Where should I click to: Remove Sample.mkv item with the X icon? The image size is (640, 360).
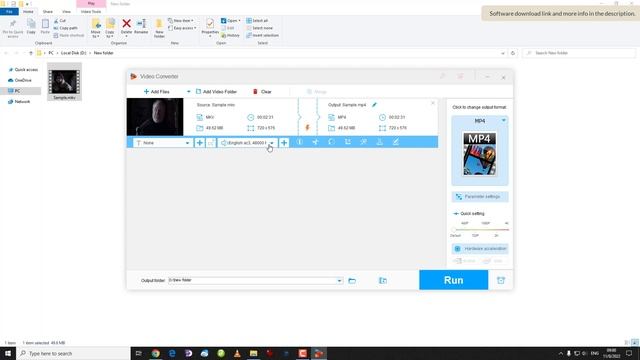tap(433, 103)
